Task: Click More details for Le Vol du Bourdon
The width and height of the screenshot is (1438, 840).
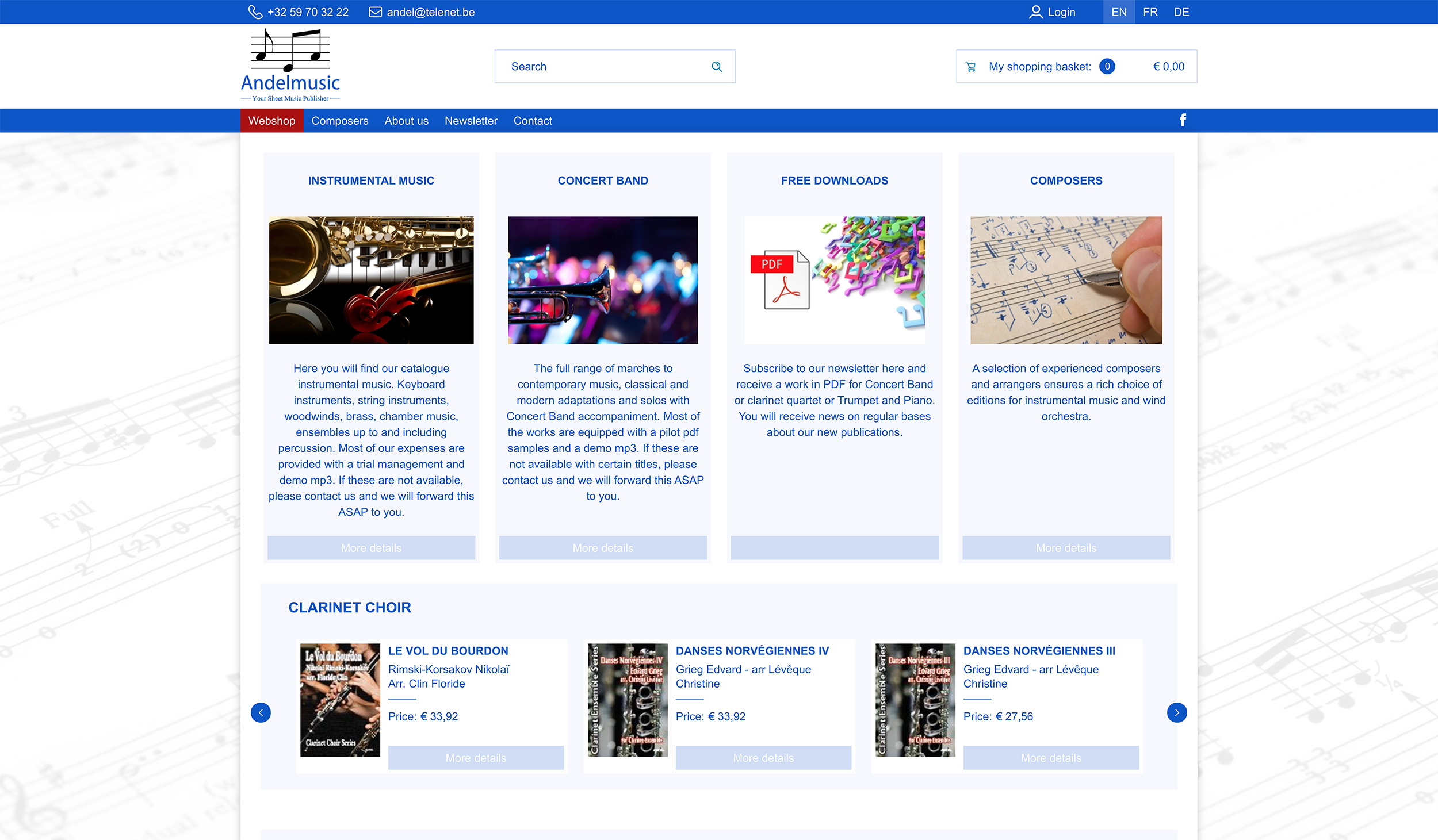Action: (x=476, y=758)
